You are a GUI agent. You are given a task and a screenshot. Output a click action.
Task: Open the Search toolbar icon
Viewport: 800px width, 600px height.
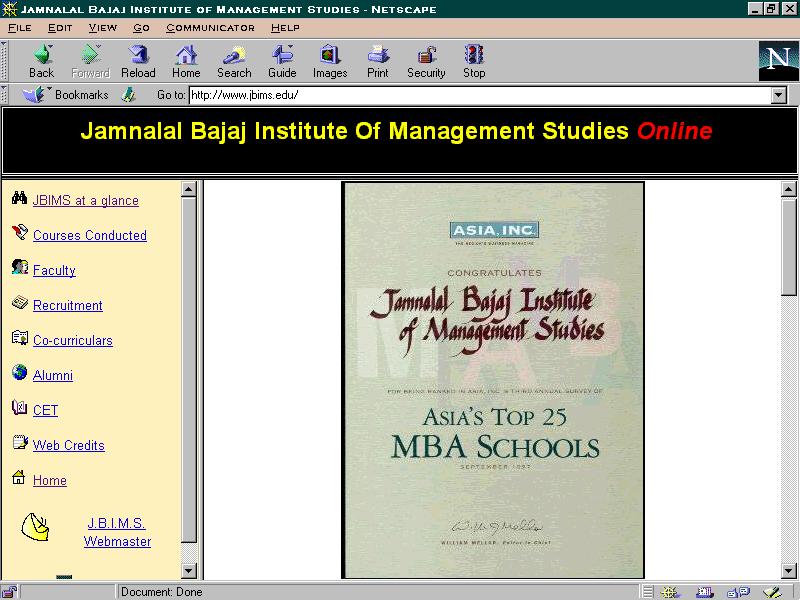coord(234,60)
